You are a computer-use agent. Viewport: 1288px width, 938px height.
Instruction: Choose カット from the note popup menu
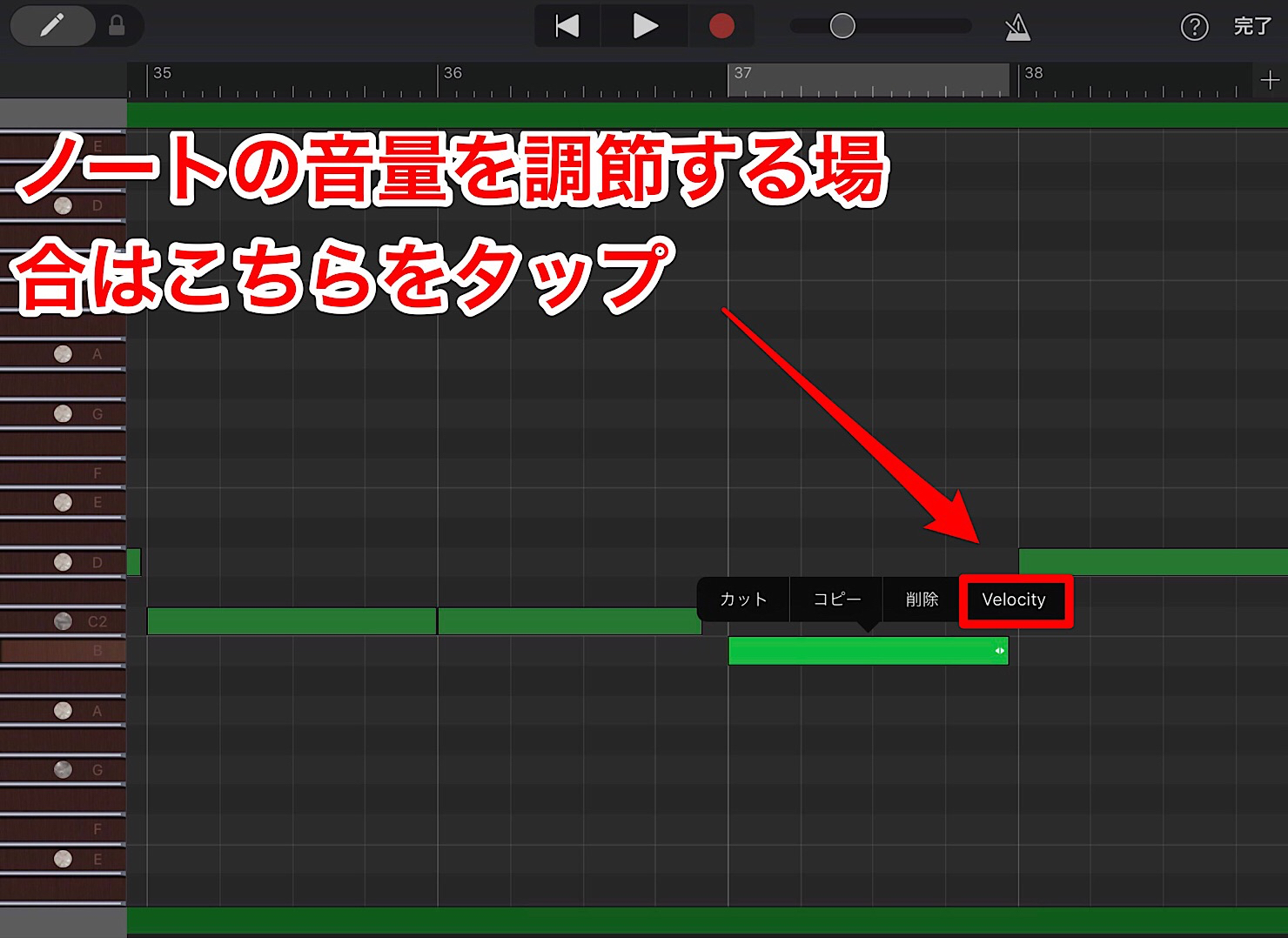pyautogui.click(x=743, y=599)
